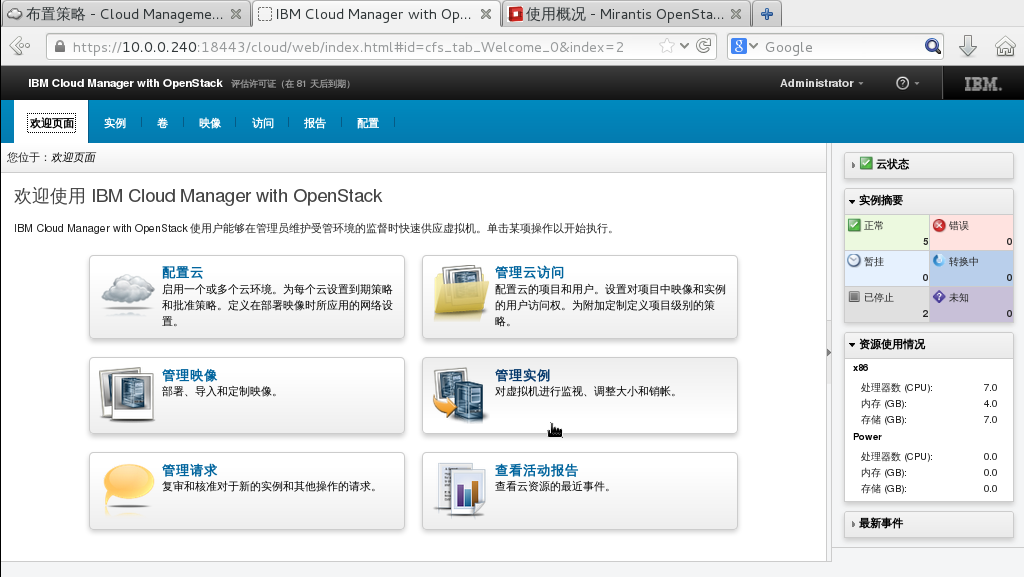Screen dimensions: 1024x577
Task: Click the server arrow icon for 管理实例
Action: 460,394
